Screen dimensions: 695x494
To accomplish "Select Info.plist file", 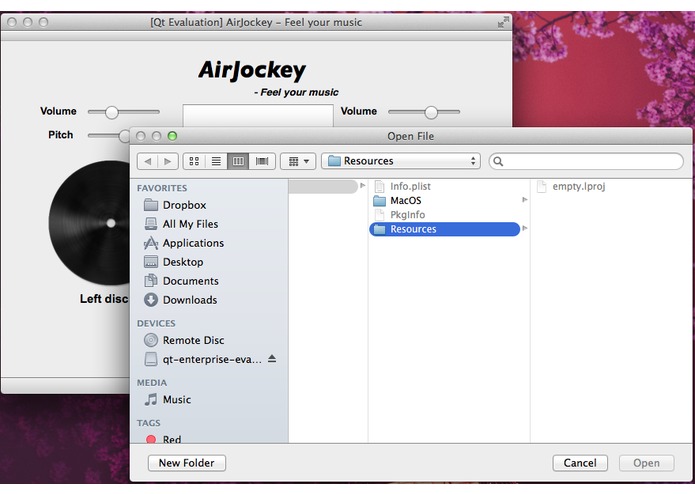I will point(410,187).
